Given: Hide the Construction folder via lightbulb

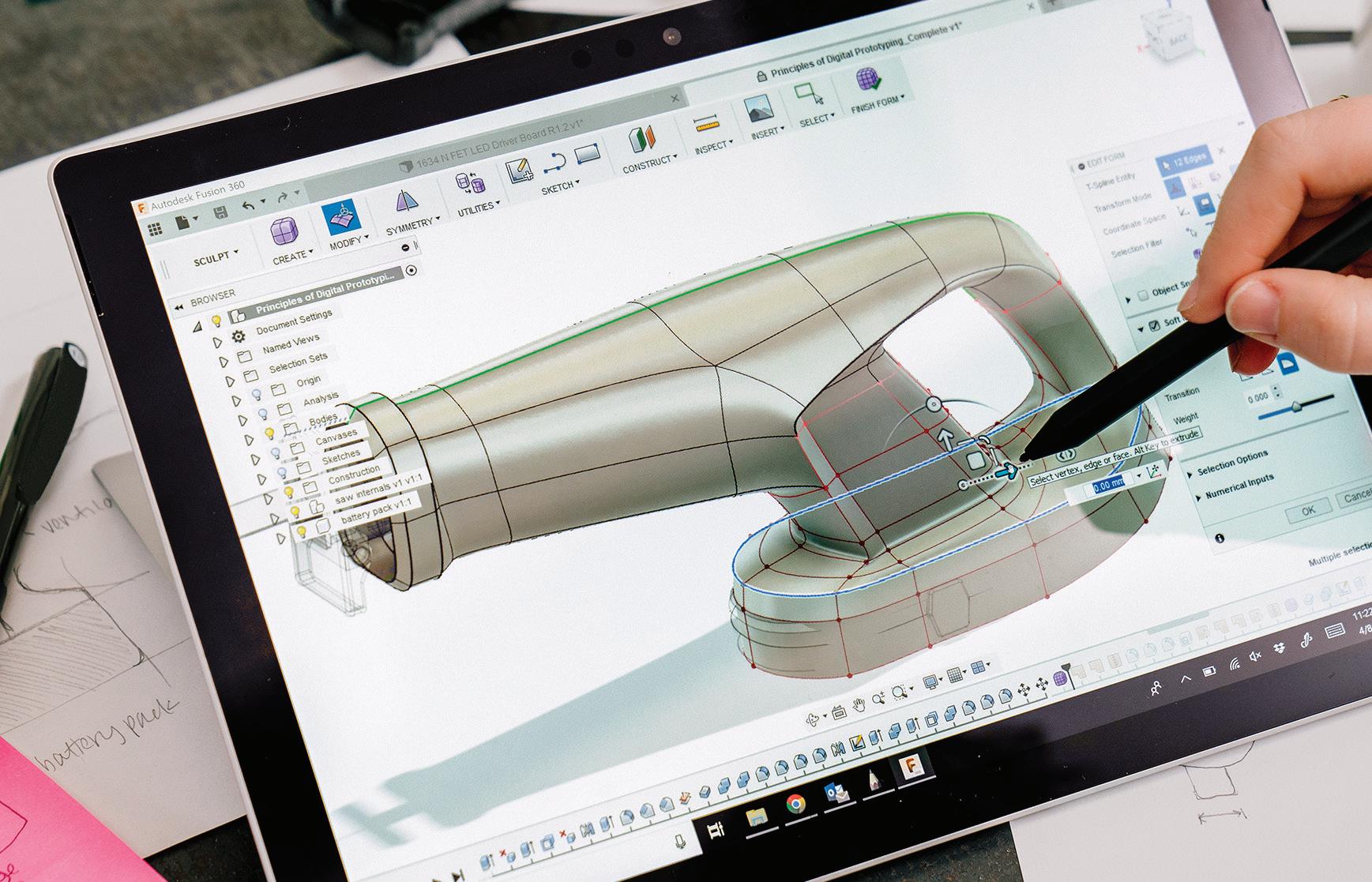Looking at the screenshot, I should click(288, 492).
